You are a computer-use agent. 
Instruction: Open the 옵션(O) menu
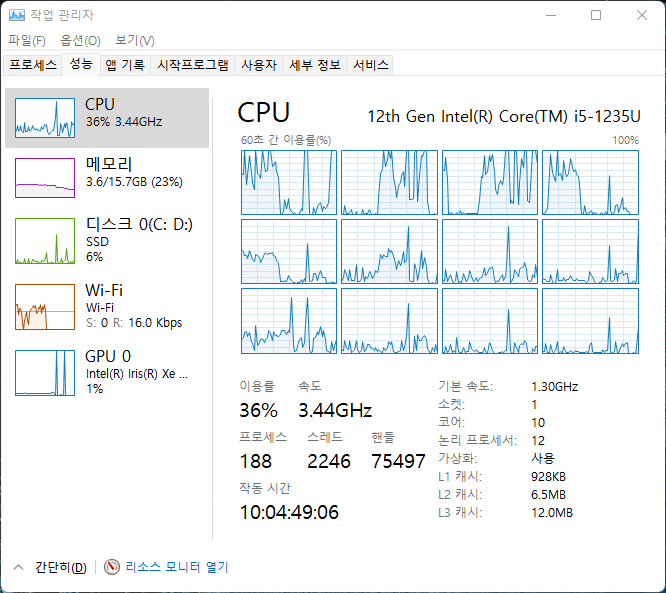click(x=80, y=40)
